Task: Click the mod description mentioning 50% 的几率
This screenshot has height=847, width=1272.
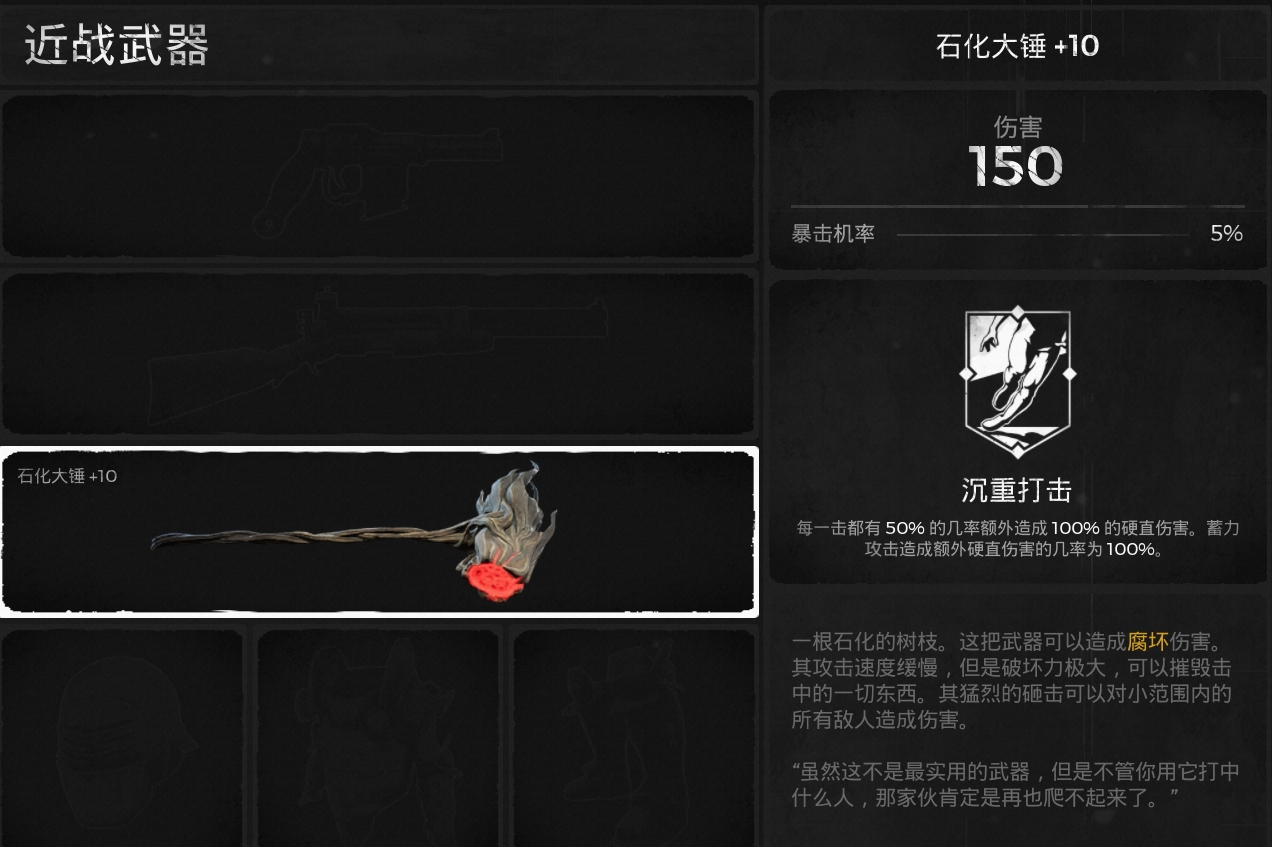Action: pyautogui.click(x=1018, y=538)
